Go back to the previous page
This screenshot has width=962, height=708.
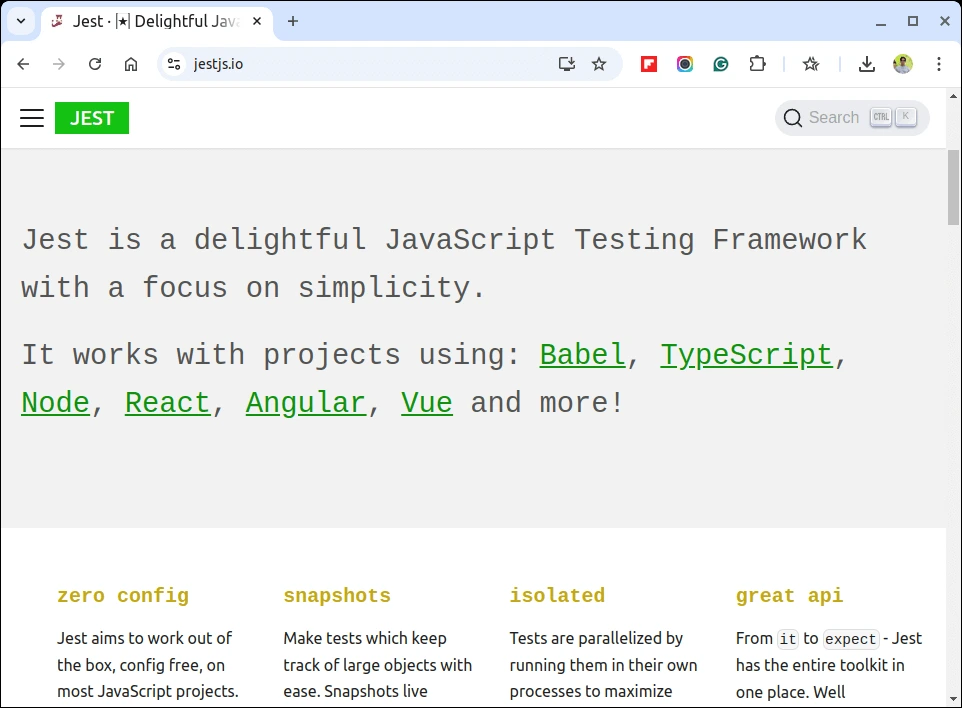(x=23, y=64)
